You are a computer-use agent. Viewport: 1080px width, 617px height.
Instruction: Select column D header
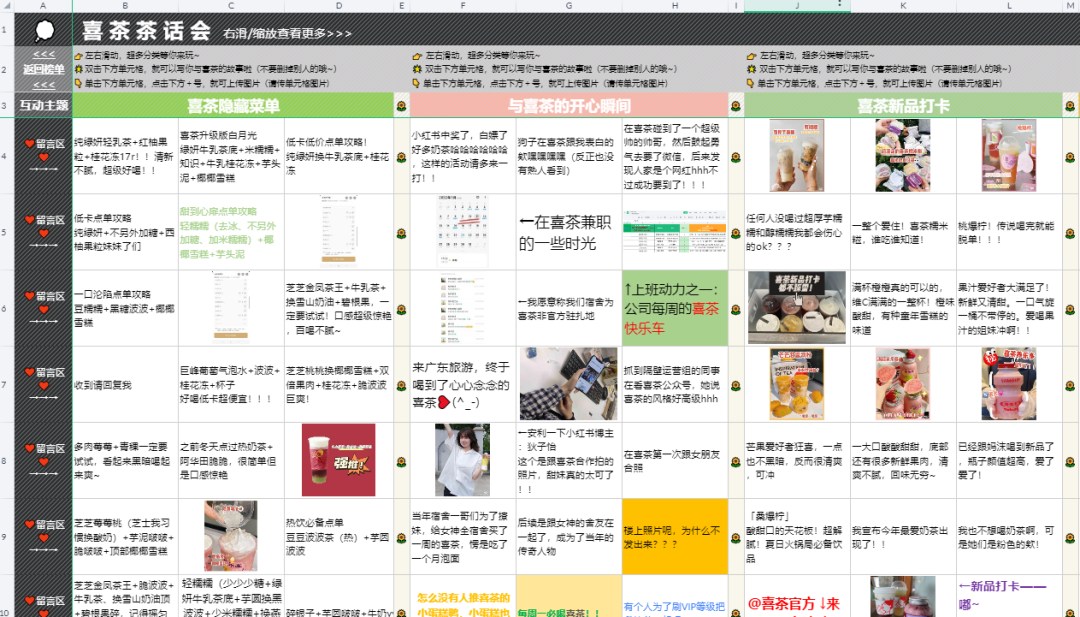point(339,6)
